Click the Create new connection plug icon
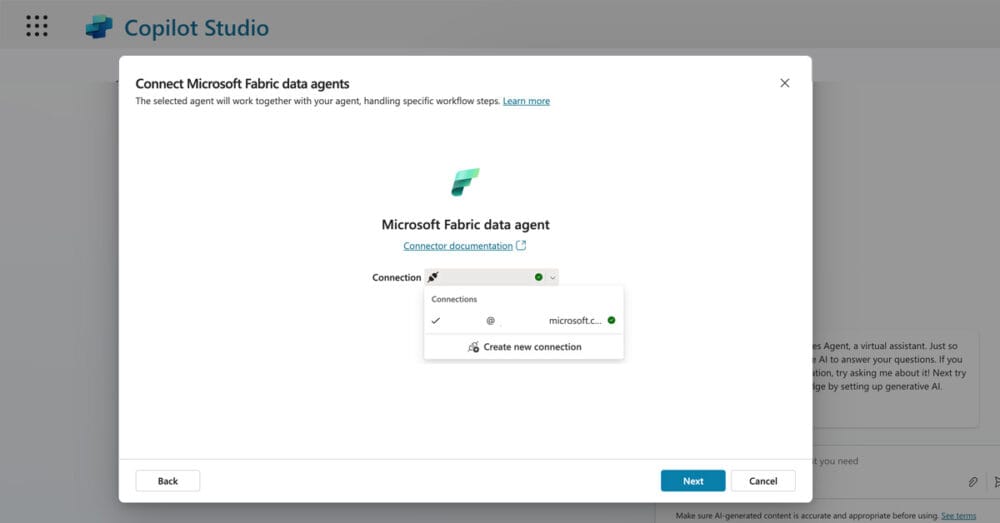This screenshot has height=523, width=1000. coord(473,347)
